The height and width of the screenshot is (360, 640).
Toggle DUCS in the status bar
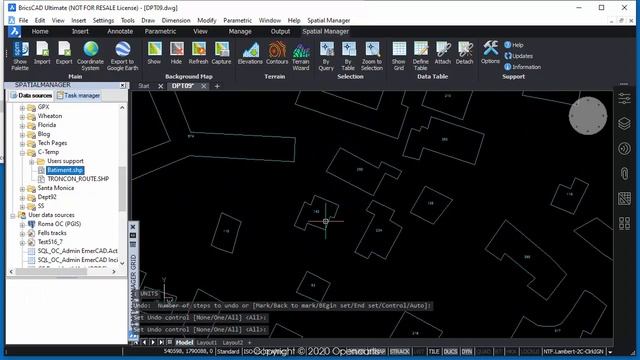tap(450, 351)
